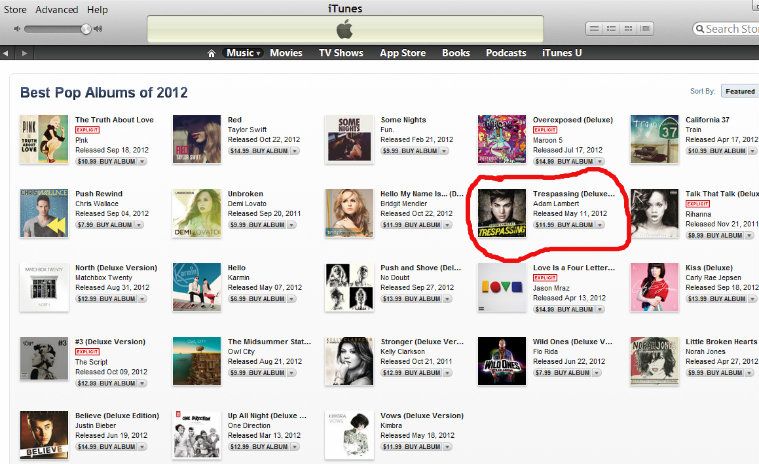Adjust the volume slider knob
This screenshot has width=759, height=464.
86,29
